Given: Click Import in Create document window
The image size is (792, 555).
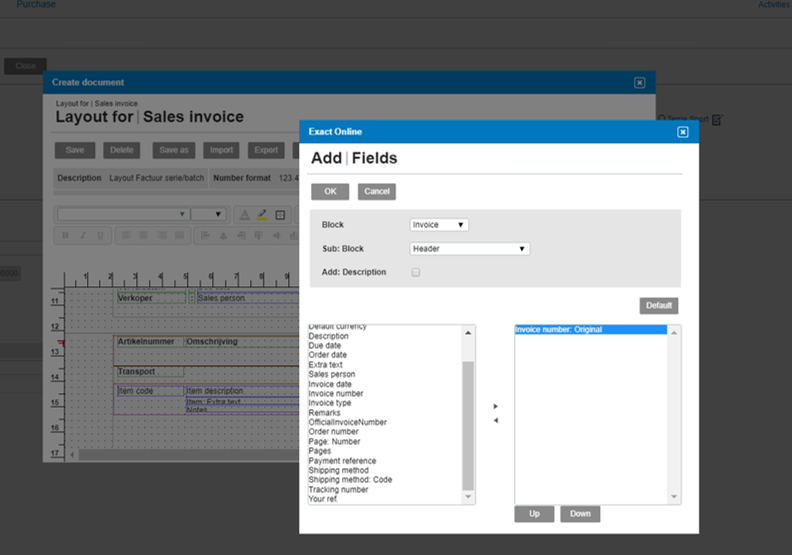Looking at the screenshot, I should pyautogui.click(x=221, y=150).
